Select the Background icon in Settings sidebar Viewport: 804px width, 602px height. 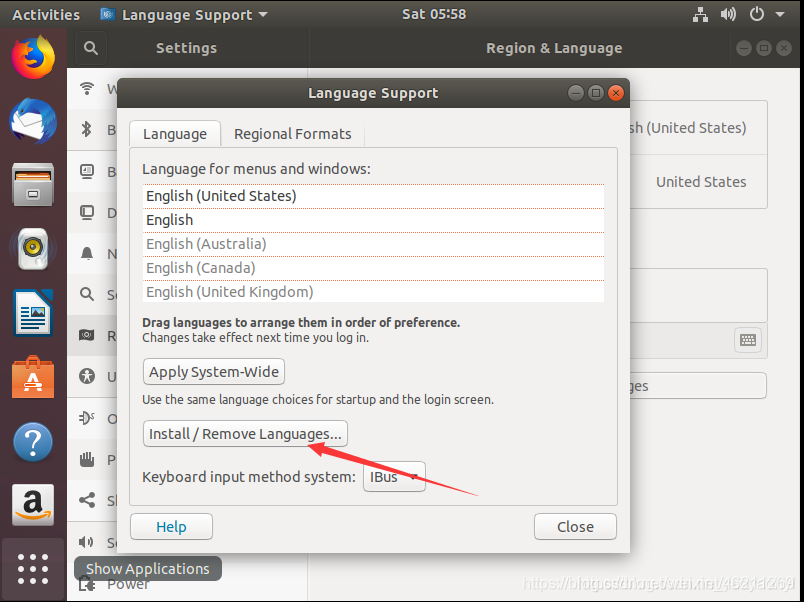[87, 171]
